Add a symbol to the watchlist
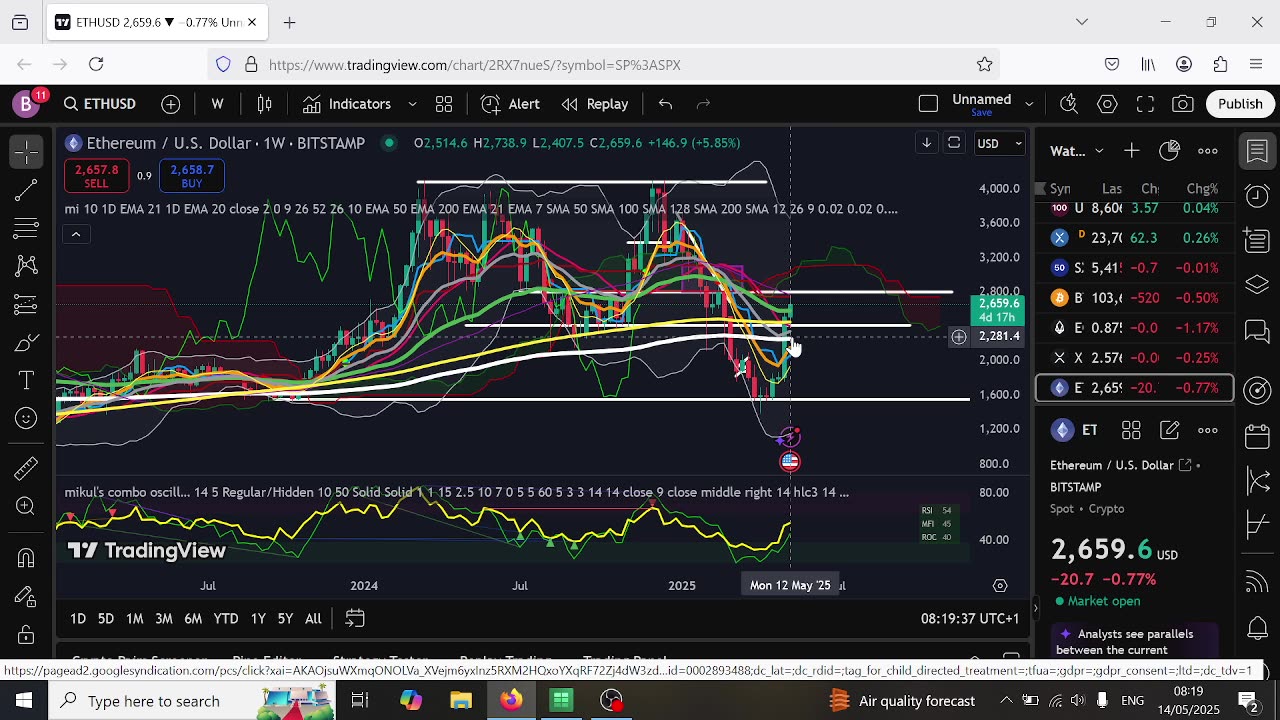This screenshot has height=720, width=1280. coord(1131,151)
